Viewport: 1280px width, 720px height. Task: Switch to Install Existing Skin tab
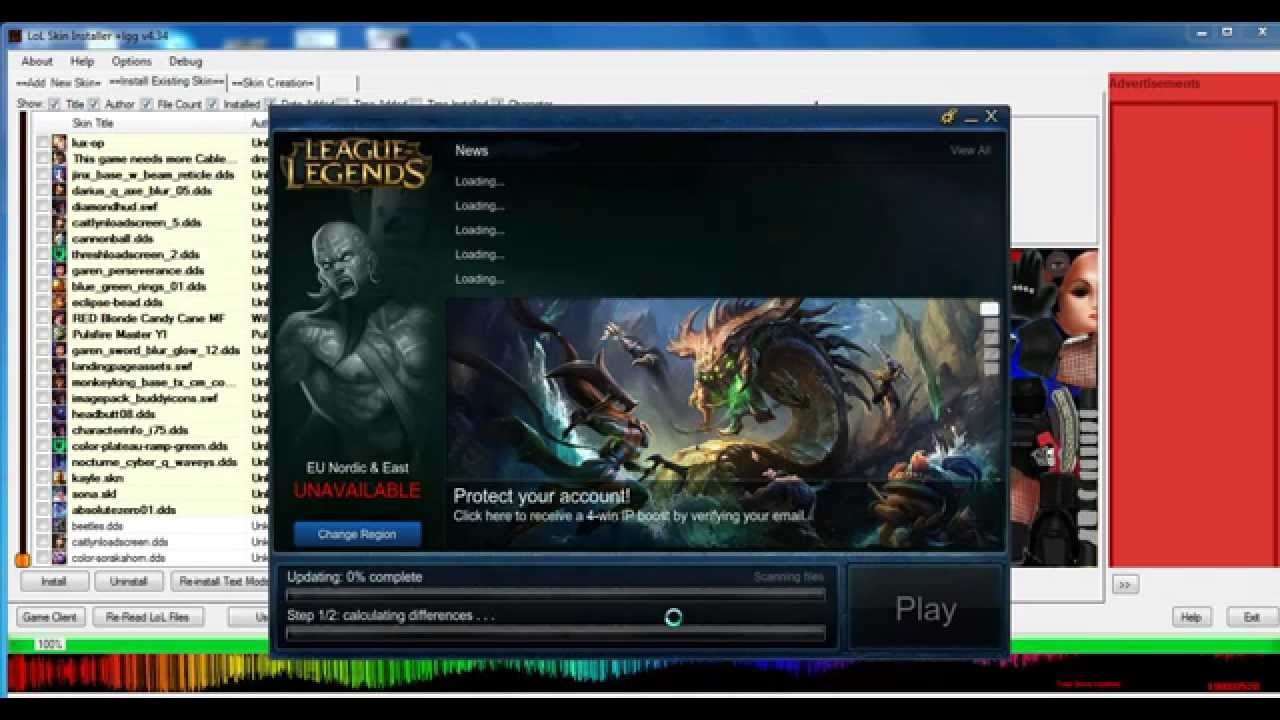click(x=167, y=82)
